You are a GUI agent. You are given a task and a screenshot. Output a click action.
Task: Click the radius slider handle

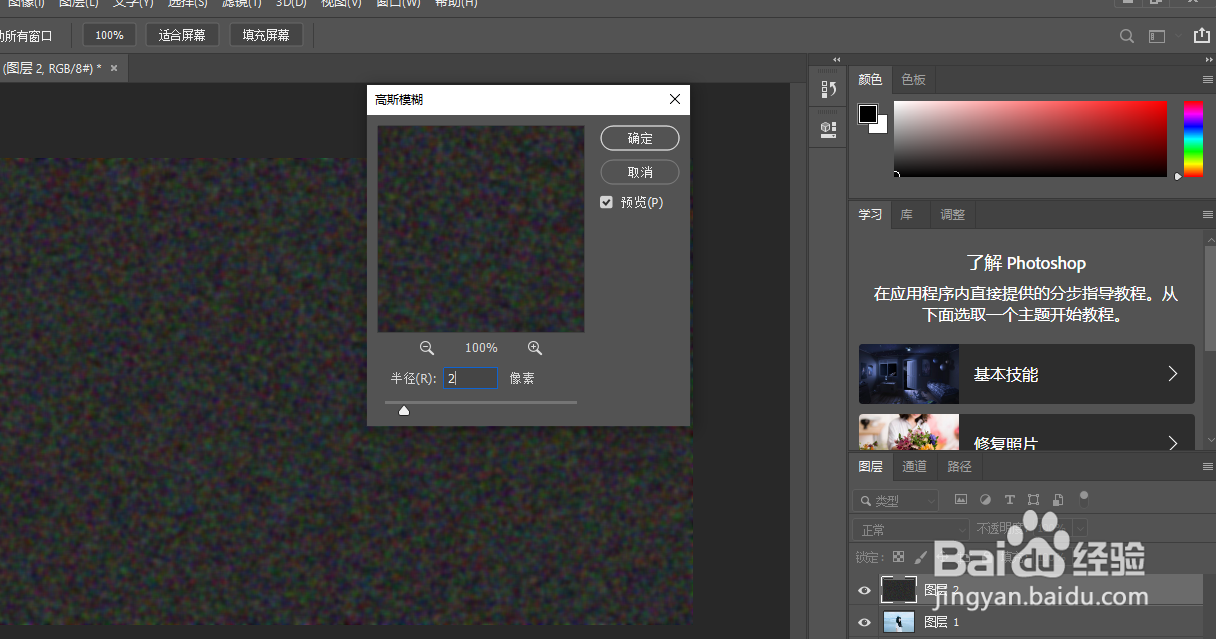[x=404, y=410]
